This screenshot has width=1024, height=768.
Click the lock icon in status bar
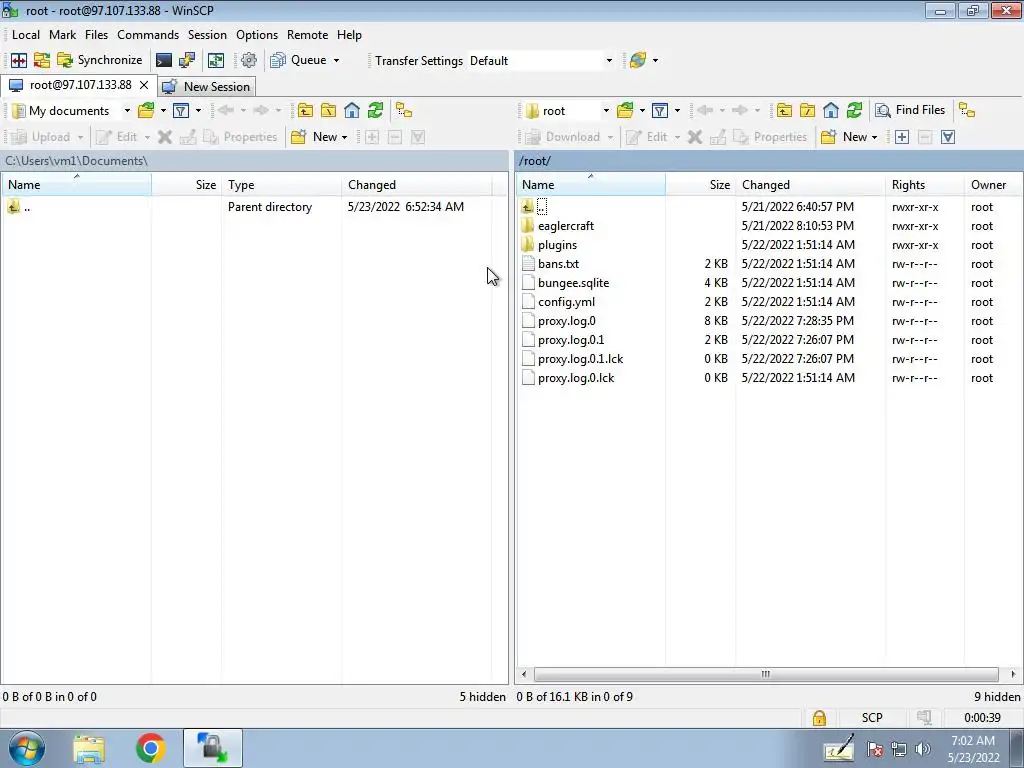click(x=819, y=718)
